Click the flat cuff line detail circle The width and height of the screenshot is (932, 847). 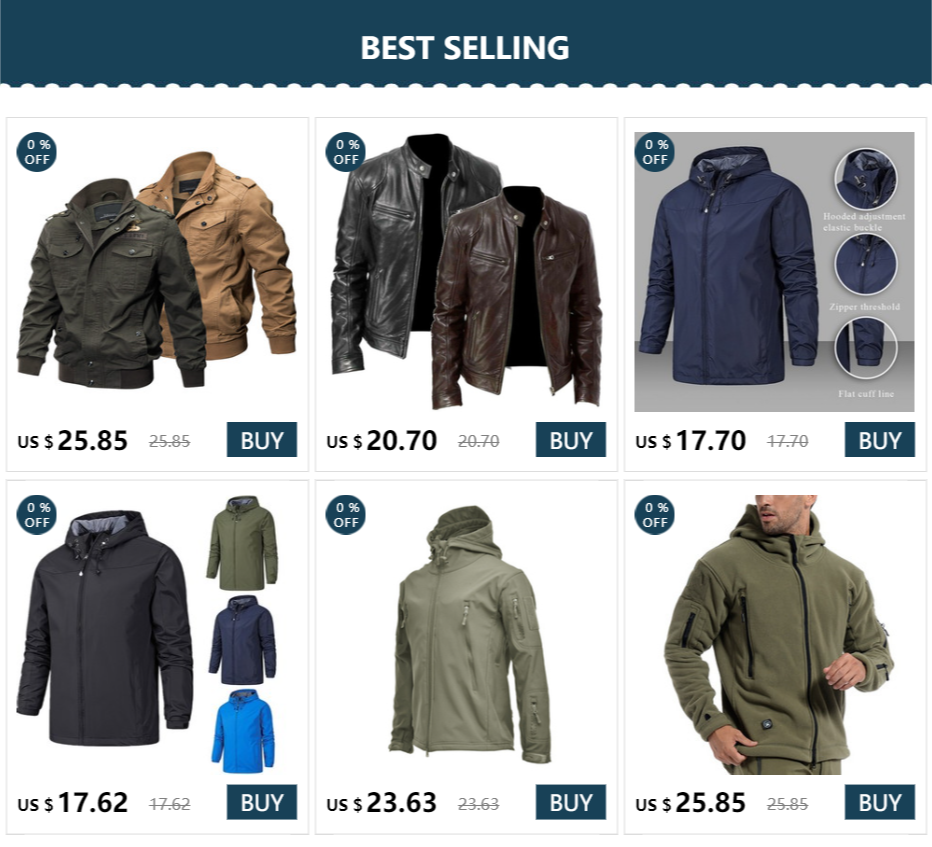(865, 348)
